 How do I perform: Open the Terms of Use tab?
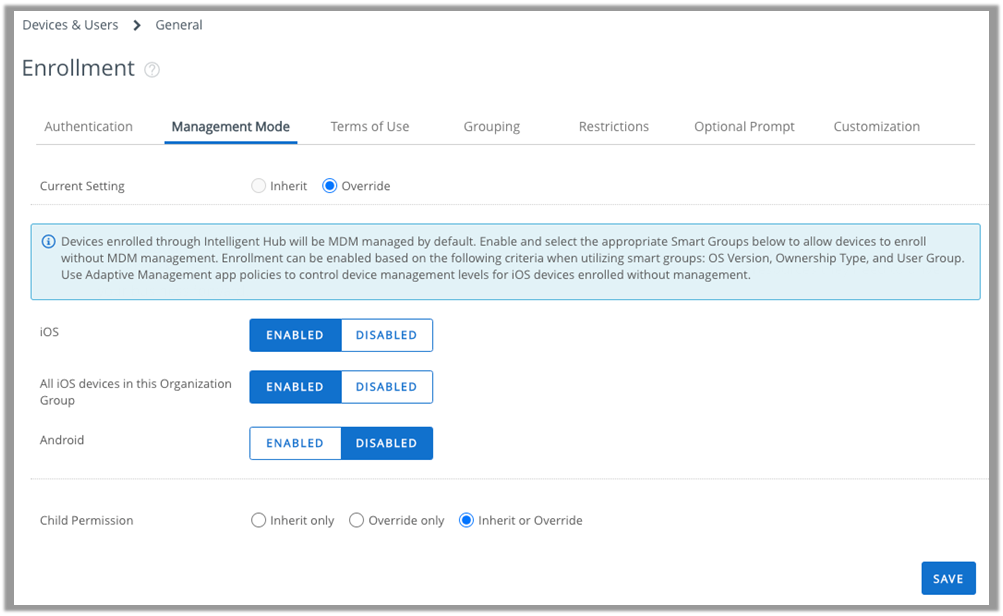[370, 127]
